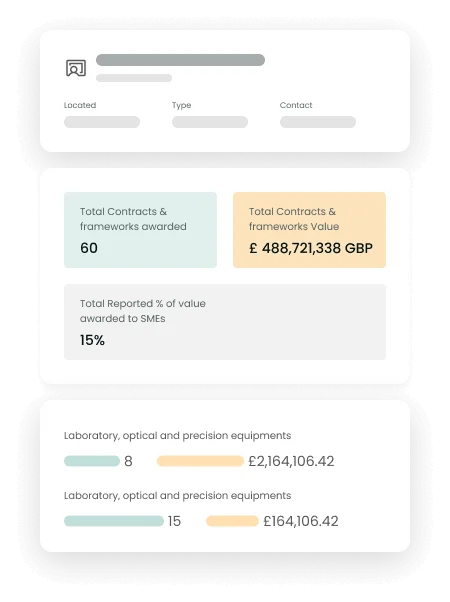Select the placeholder under Contact
Viewport: 450px width, 602px height.
[x=318, y=122]
